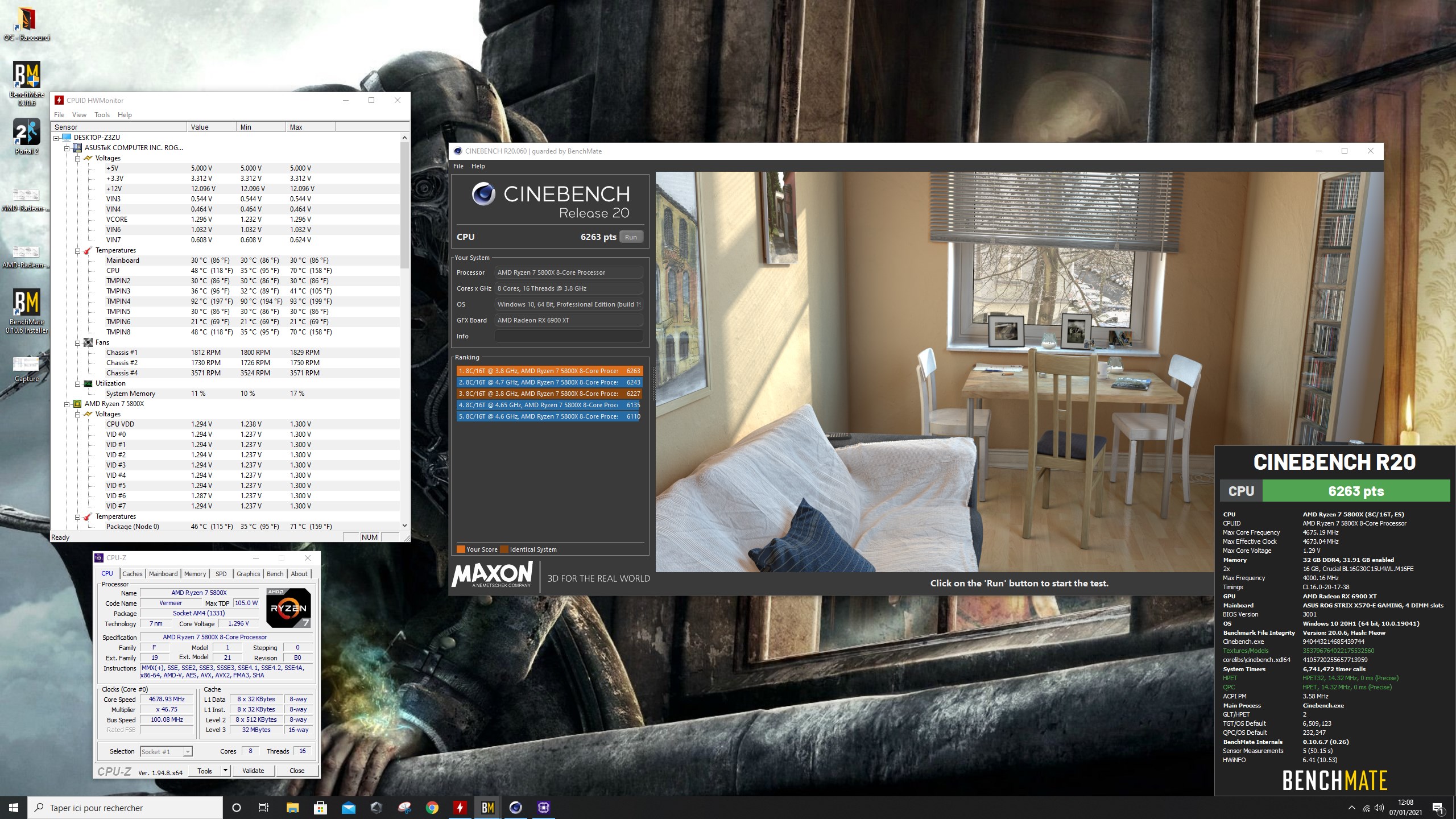1456x819 pixels.
Task: Open Microsoft Store from the taskbar
Action: coord(320,808)
